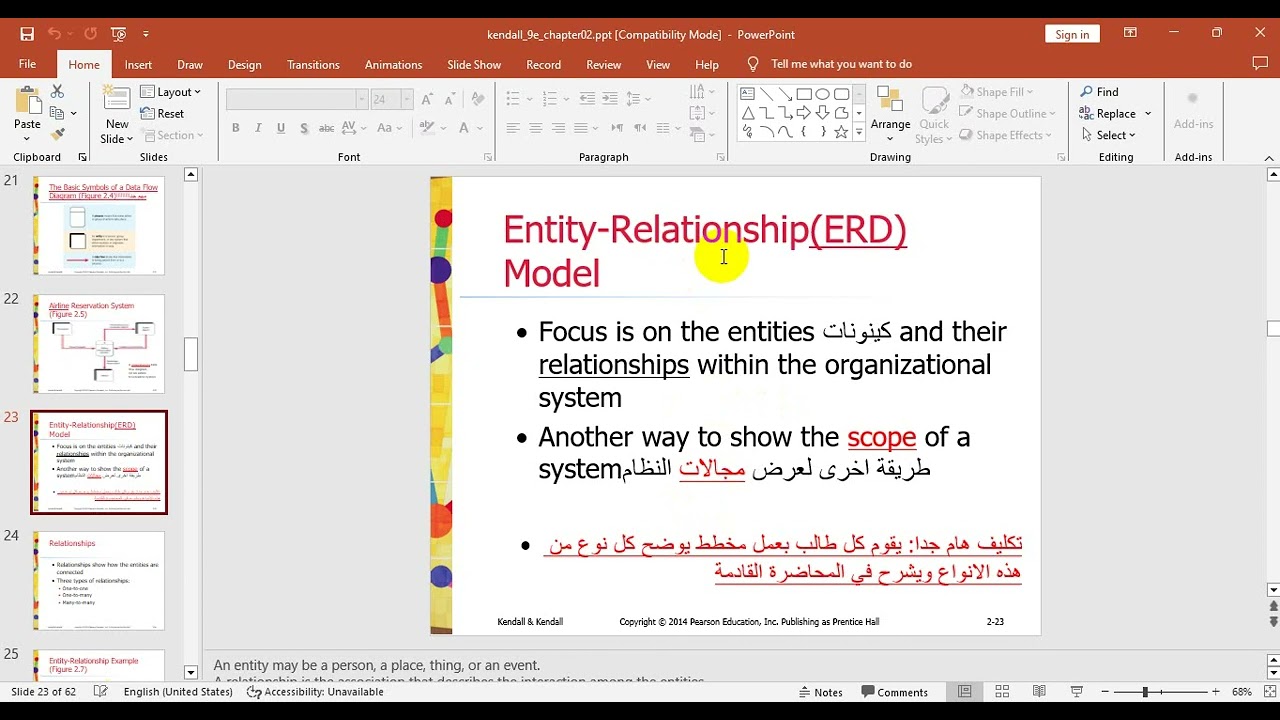The width and height of the screenshot is (1280, 720).
Task: Switch to the Insert tab
Action: 138,64
